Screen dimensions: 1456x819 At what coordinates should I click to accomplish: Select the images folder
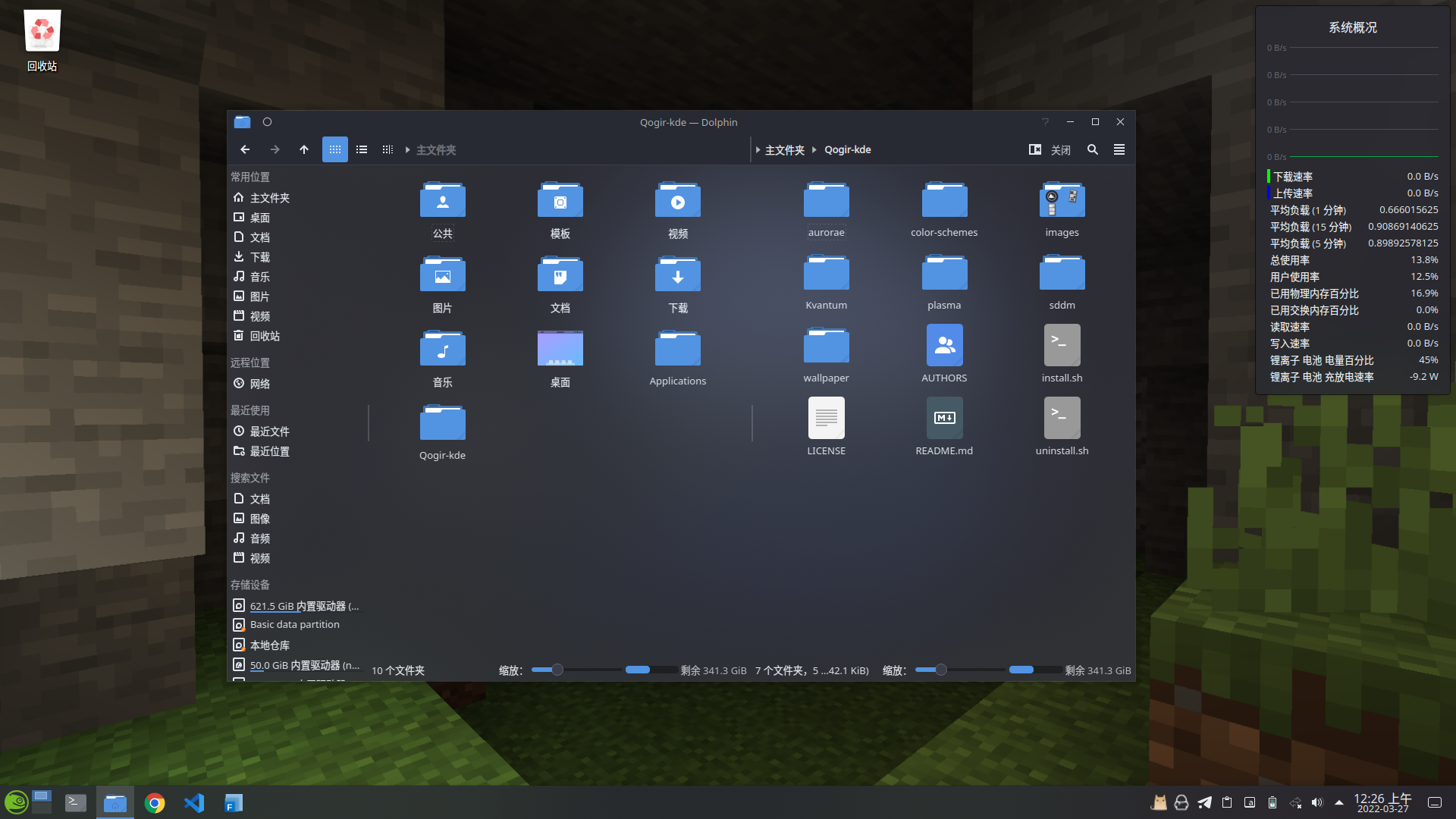tap(1062, 201)
